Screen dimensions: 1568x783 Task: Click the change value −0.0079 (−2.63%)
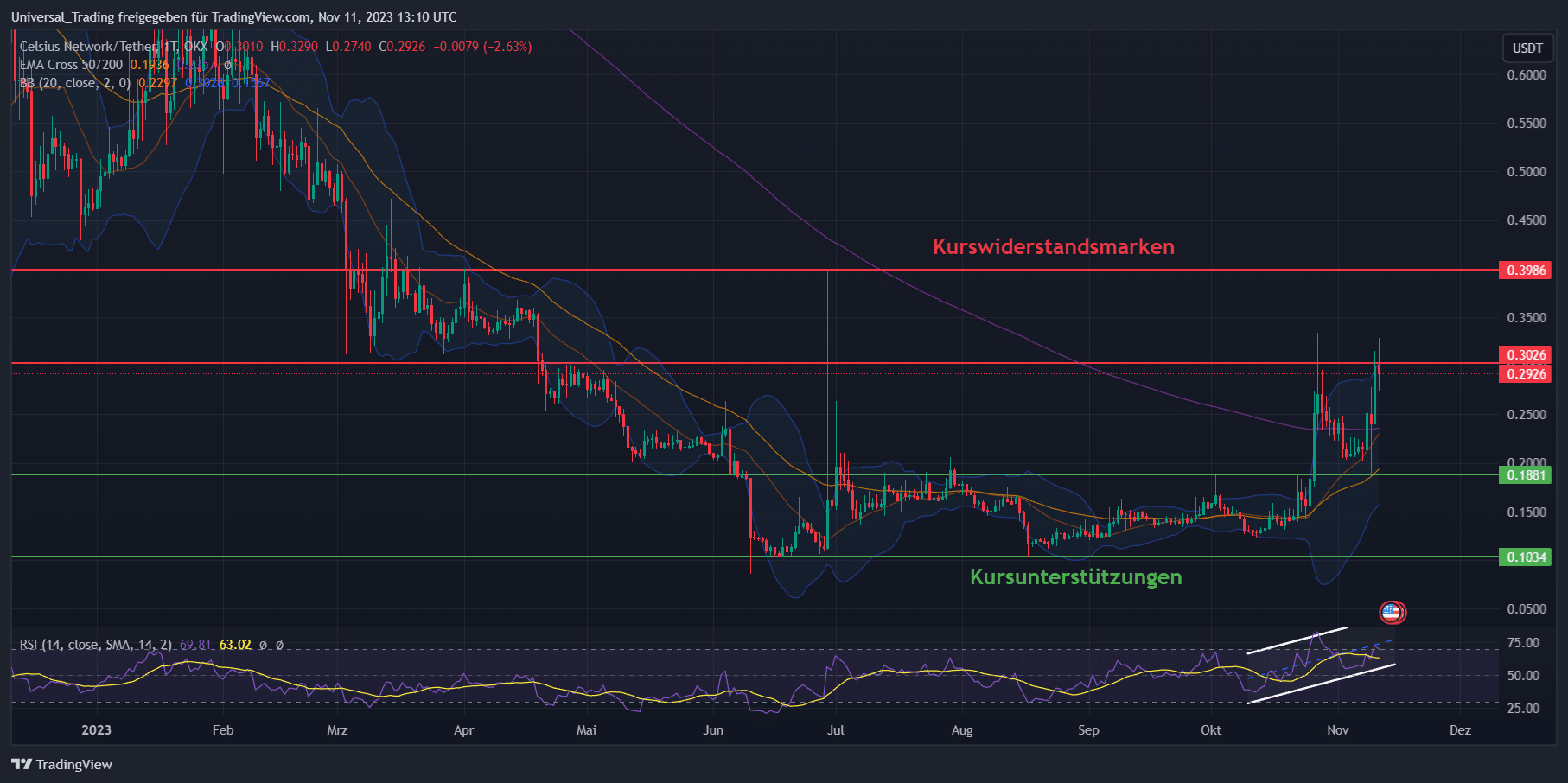482,47
